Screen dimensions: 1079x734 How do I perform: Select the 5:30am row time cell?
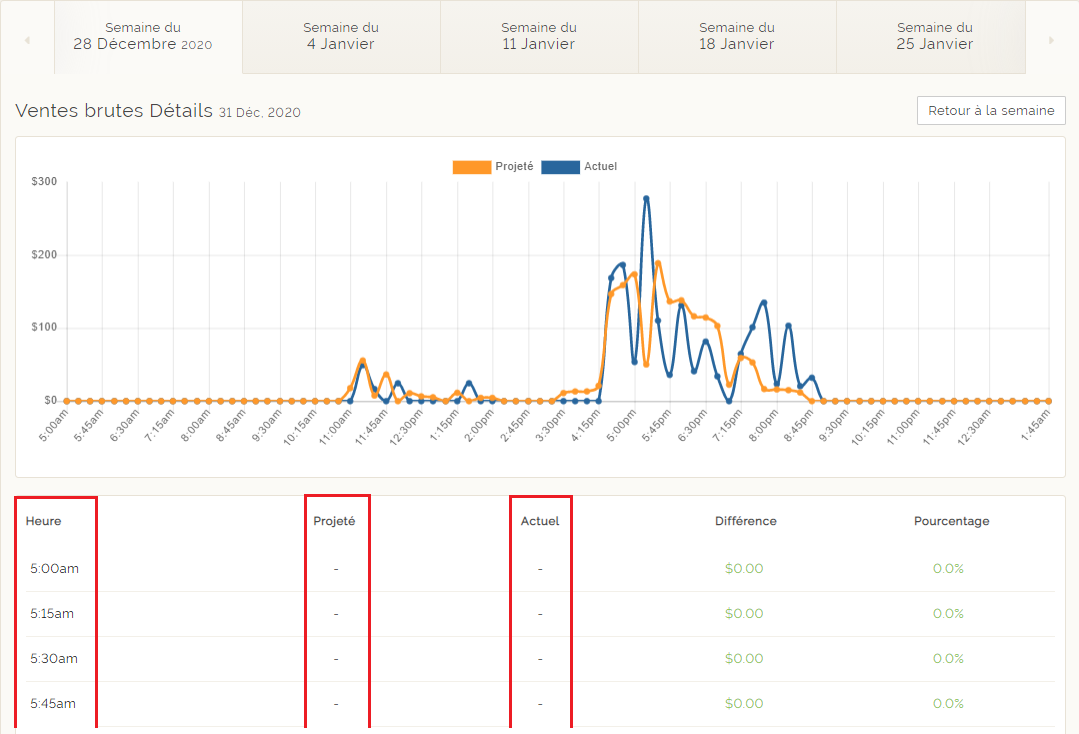tap(54, 659)
